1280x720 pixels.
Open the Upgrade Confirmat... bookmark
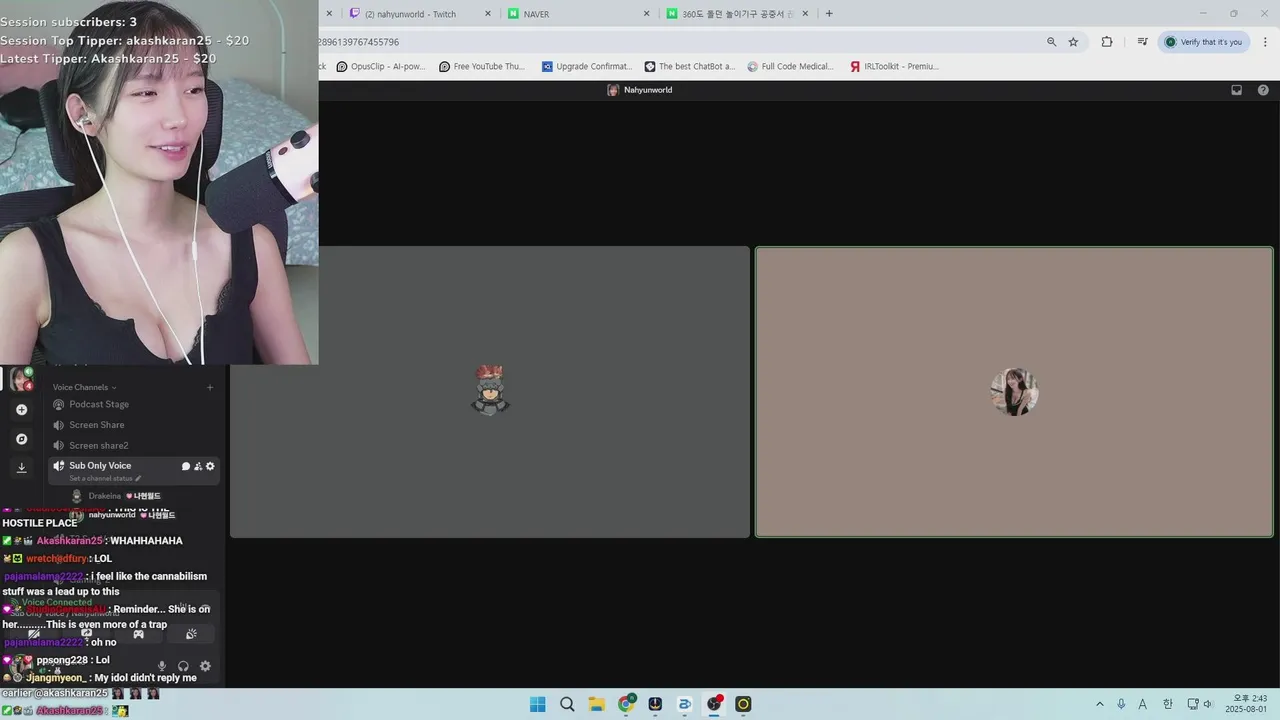(586, 67)
